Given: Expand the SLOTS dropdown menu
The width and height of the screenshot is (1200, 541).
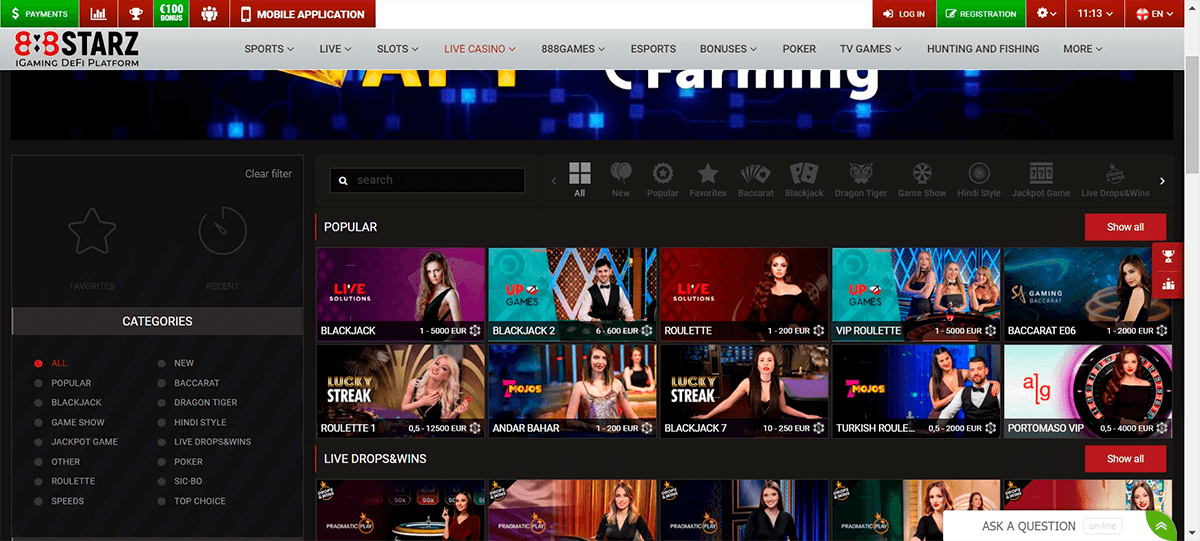Looking at the screenshot, I should tap(399, 48).
